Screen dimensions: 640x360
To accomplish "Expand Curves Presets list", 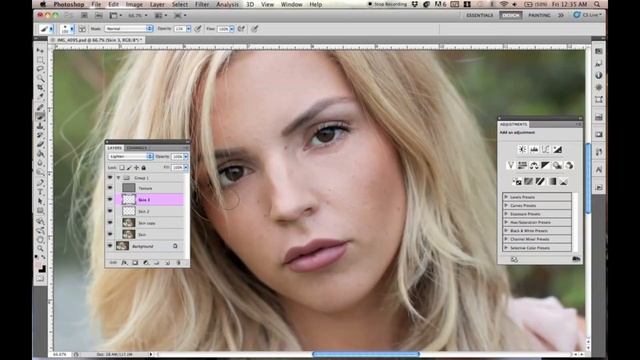I will pos(506,206).
